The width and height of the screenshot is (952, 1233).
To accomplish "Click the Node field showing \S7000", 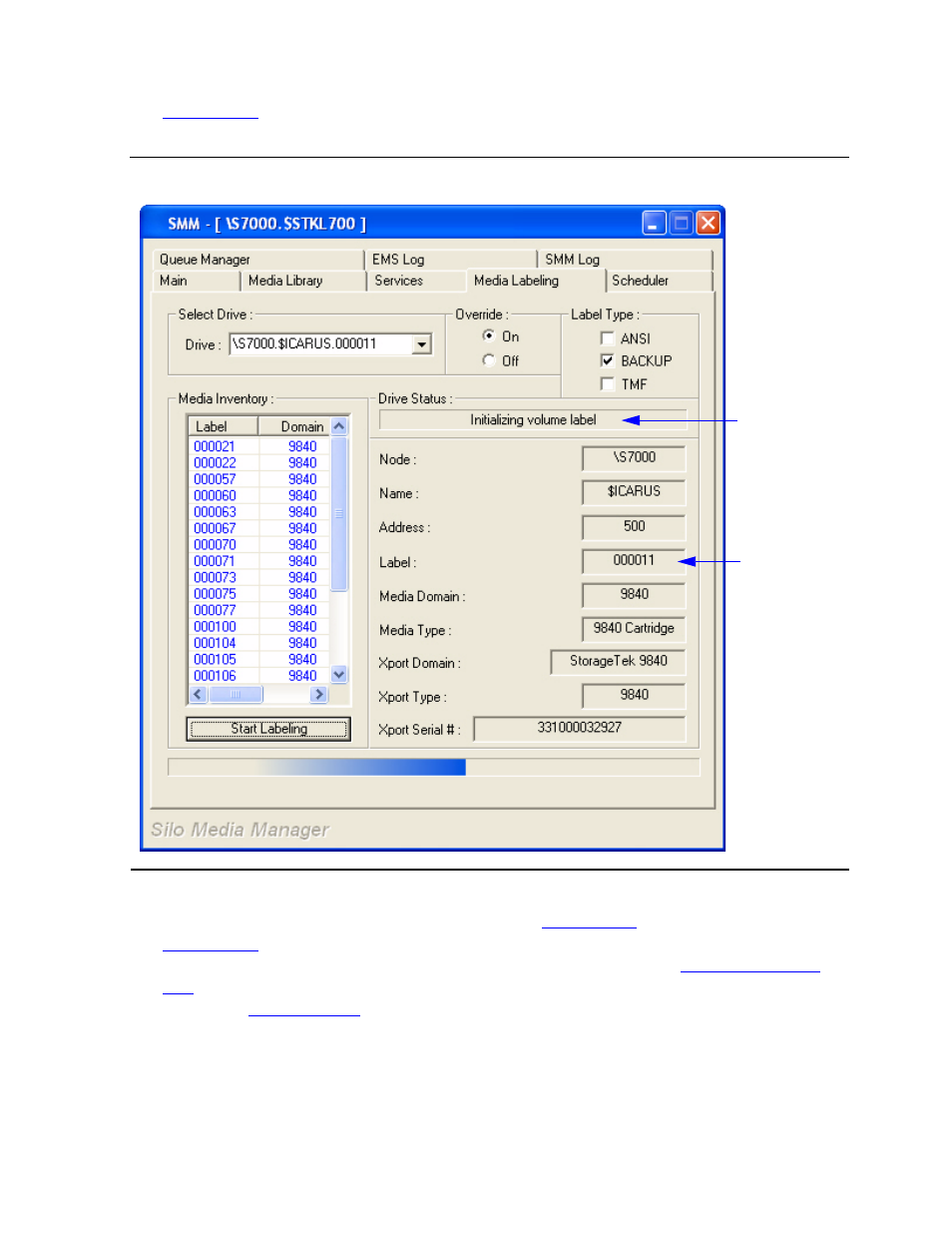I will [634, 457].
